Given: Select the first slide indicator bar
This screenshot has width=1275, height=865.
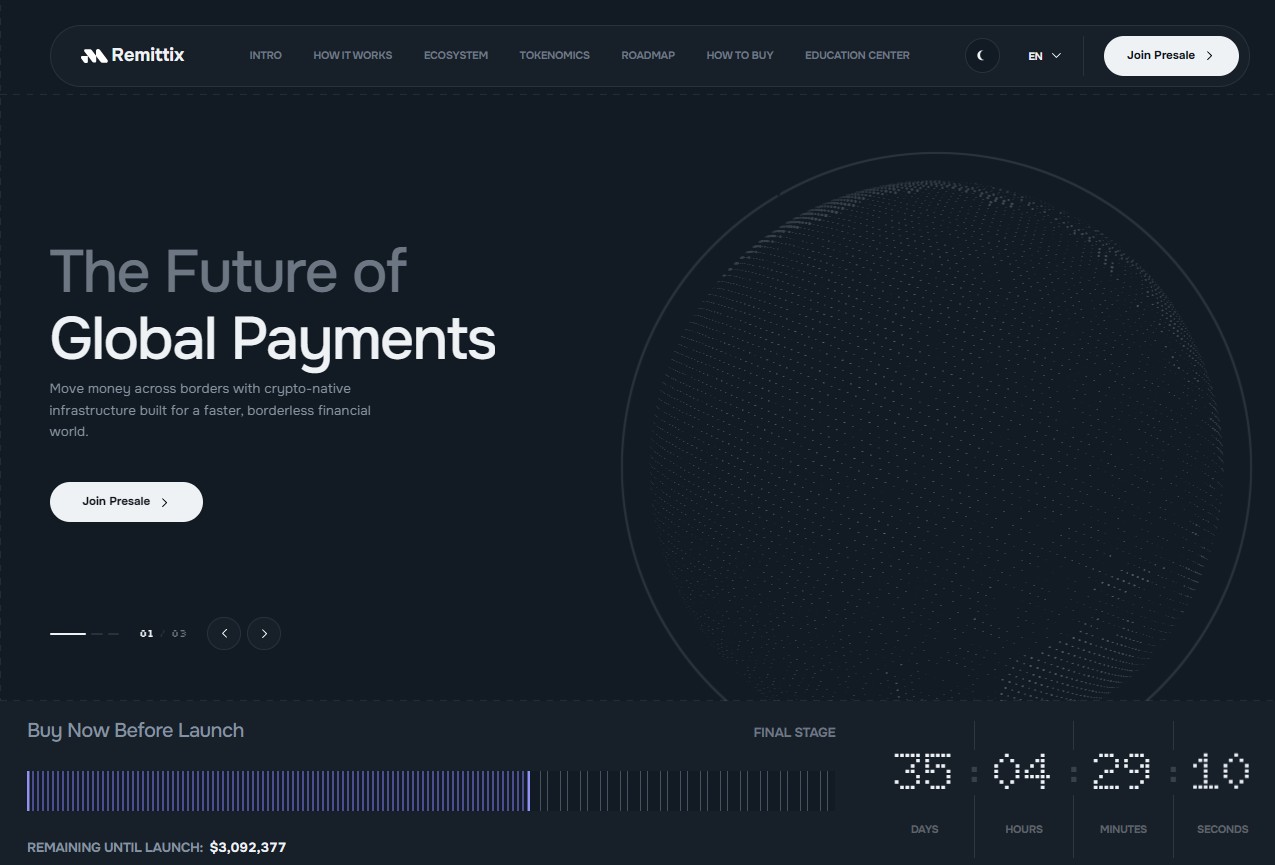Looking at the screenshot, I should click(x=68, y=634).
